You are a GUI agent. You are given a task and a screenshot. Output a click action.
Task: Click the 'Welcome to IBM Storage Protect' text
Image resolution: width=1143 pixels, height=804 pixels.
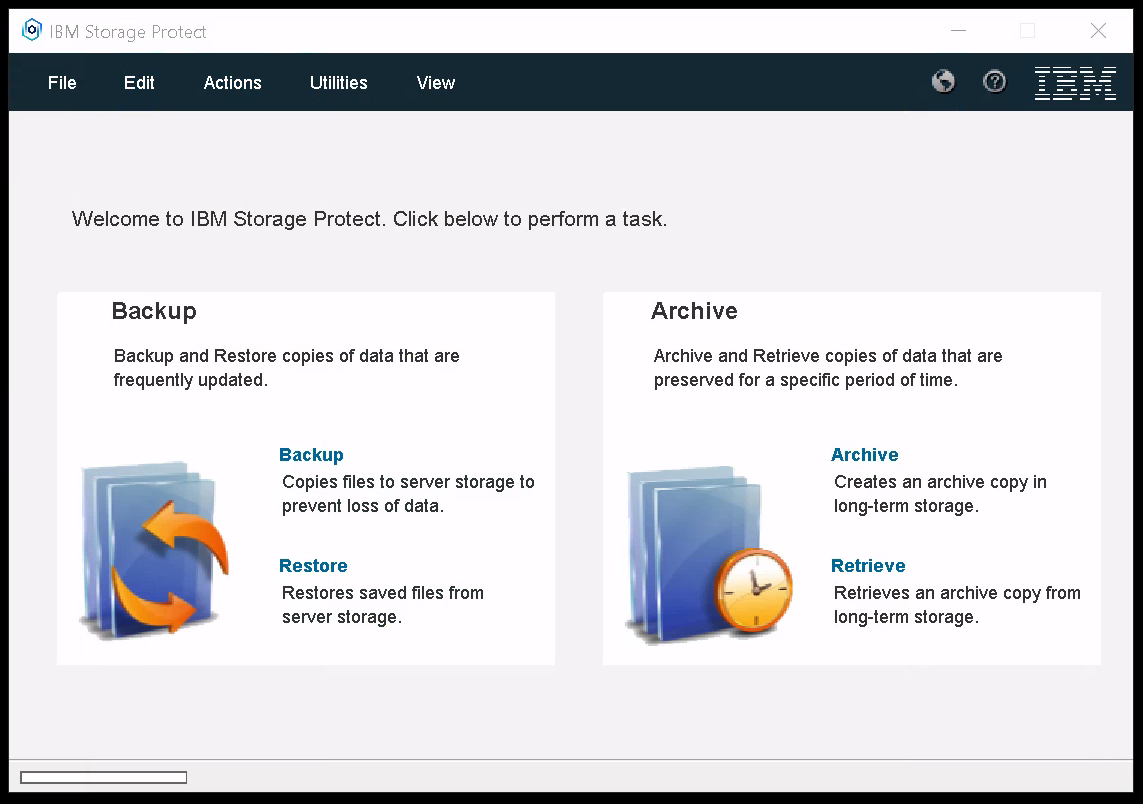coord(369,219)
